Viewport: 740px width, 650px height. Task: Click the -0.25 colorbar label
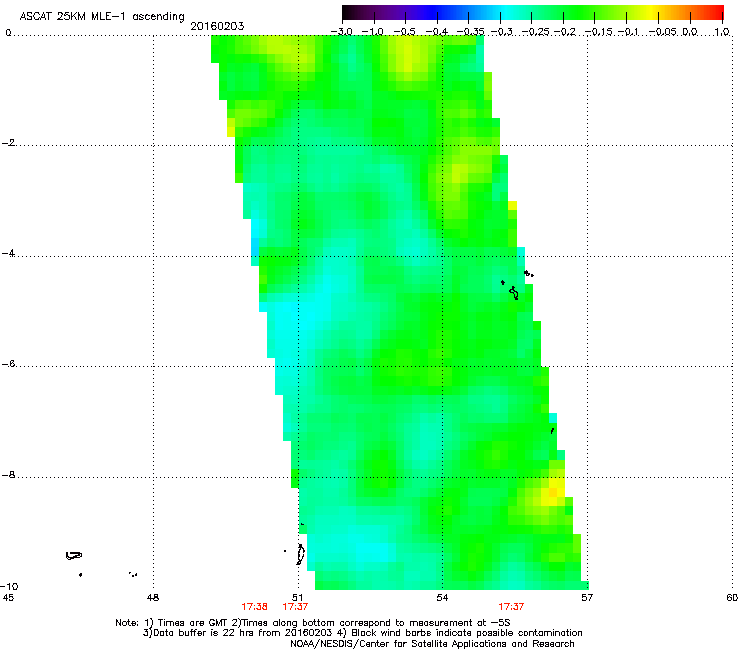[535, 32]
